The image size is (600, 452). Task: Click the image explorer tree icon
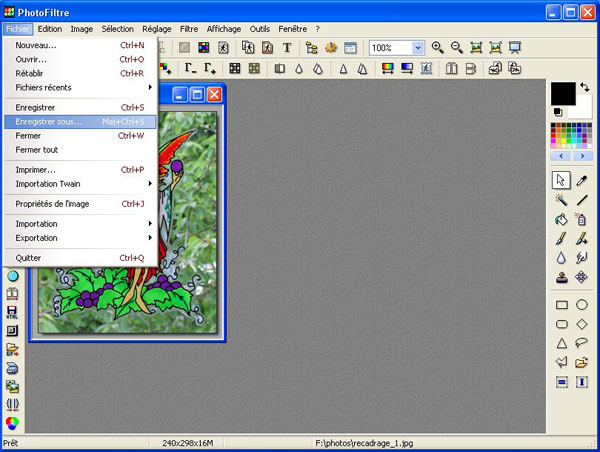(x=311, y=48)
